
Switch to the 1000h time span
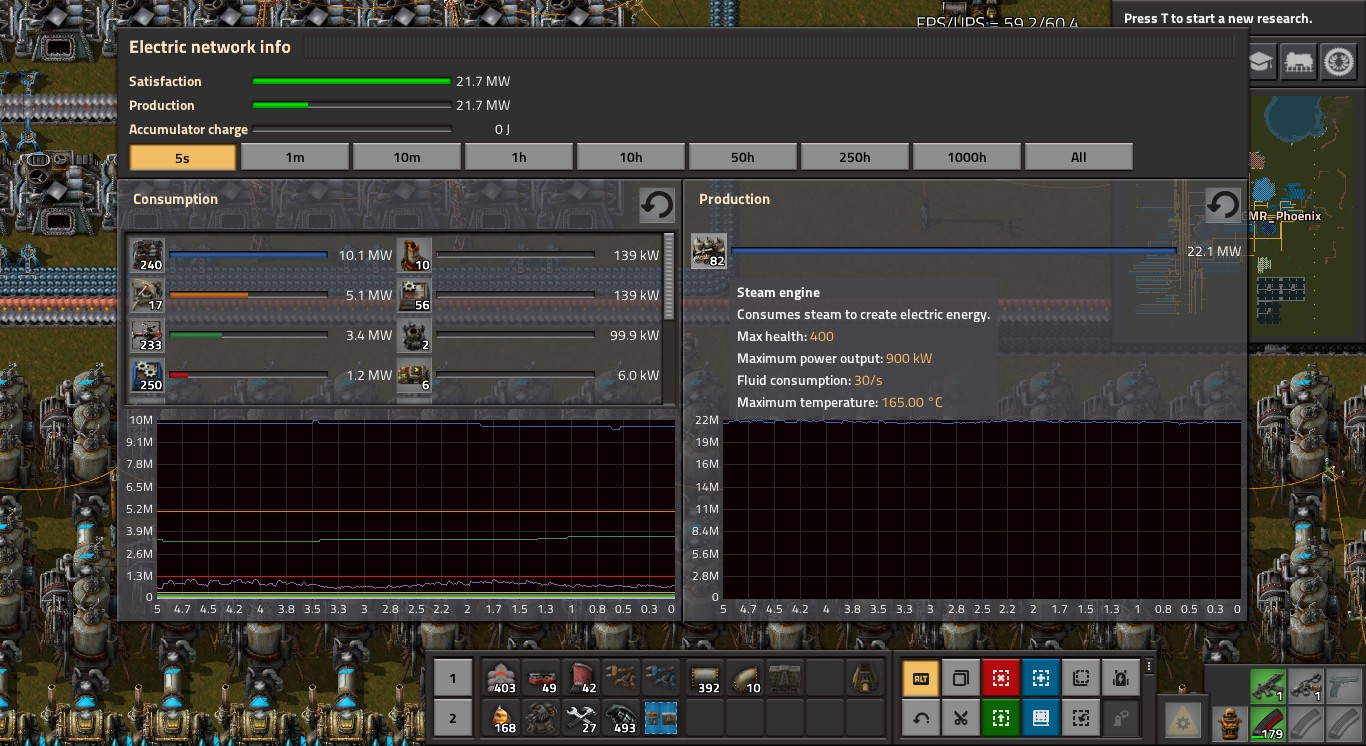click(967, 157)
